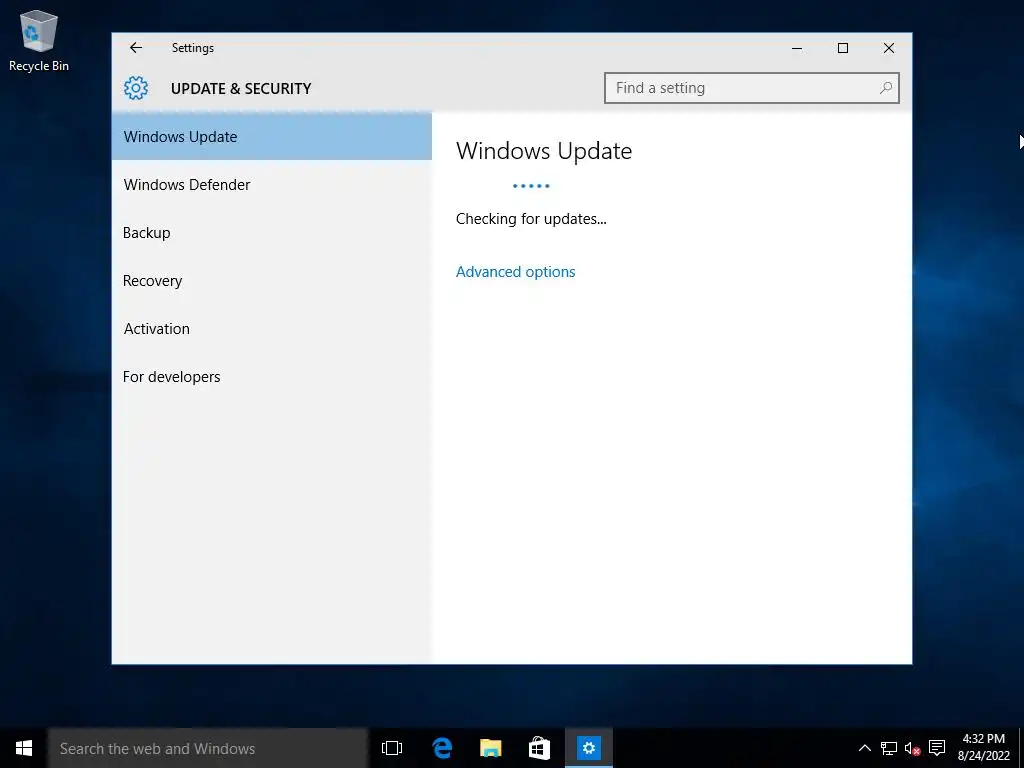Open the Activation section
This screenshot has height=768, width=1024.
point(272,328)
